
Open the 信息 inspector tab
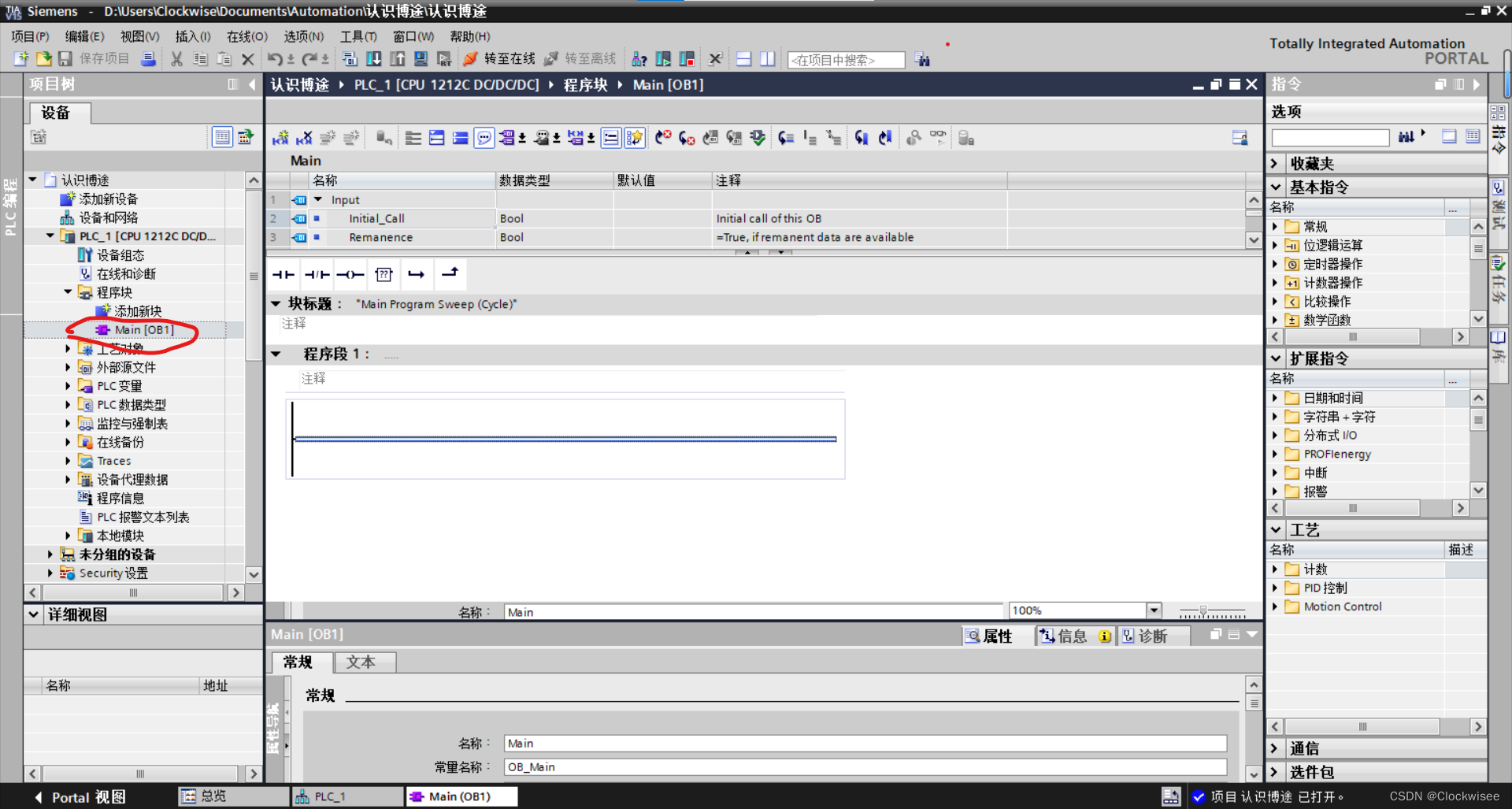(x=1074, y=636)
